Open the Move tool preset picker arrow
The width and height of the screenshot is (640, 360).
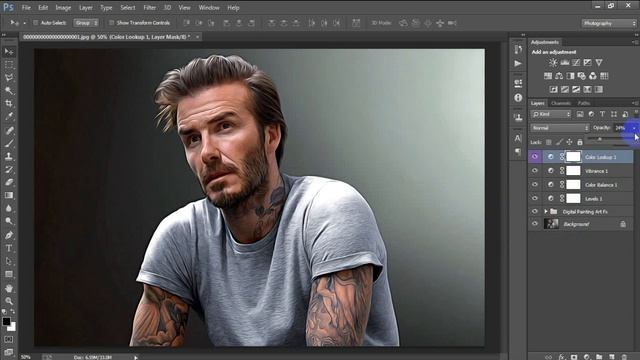pos(24,23)
